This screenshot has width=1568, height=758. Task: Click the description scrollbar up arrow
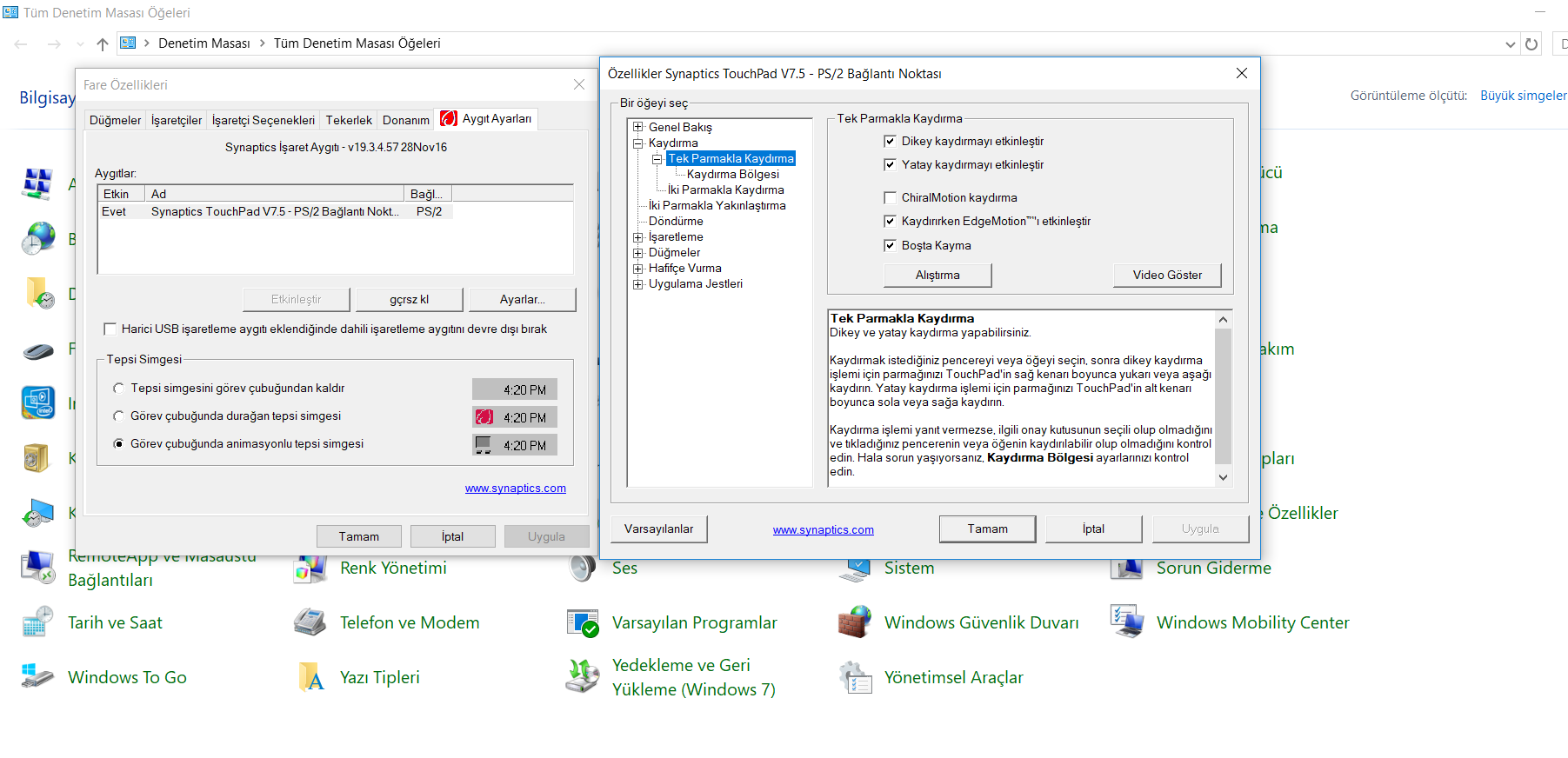click(1223, 320)
